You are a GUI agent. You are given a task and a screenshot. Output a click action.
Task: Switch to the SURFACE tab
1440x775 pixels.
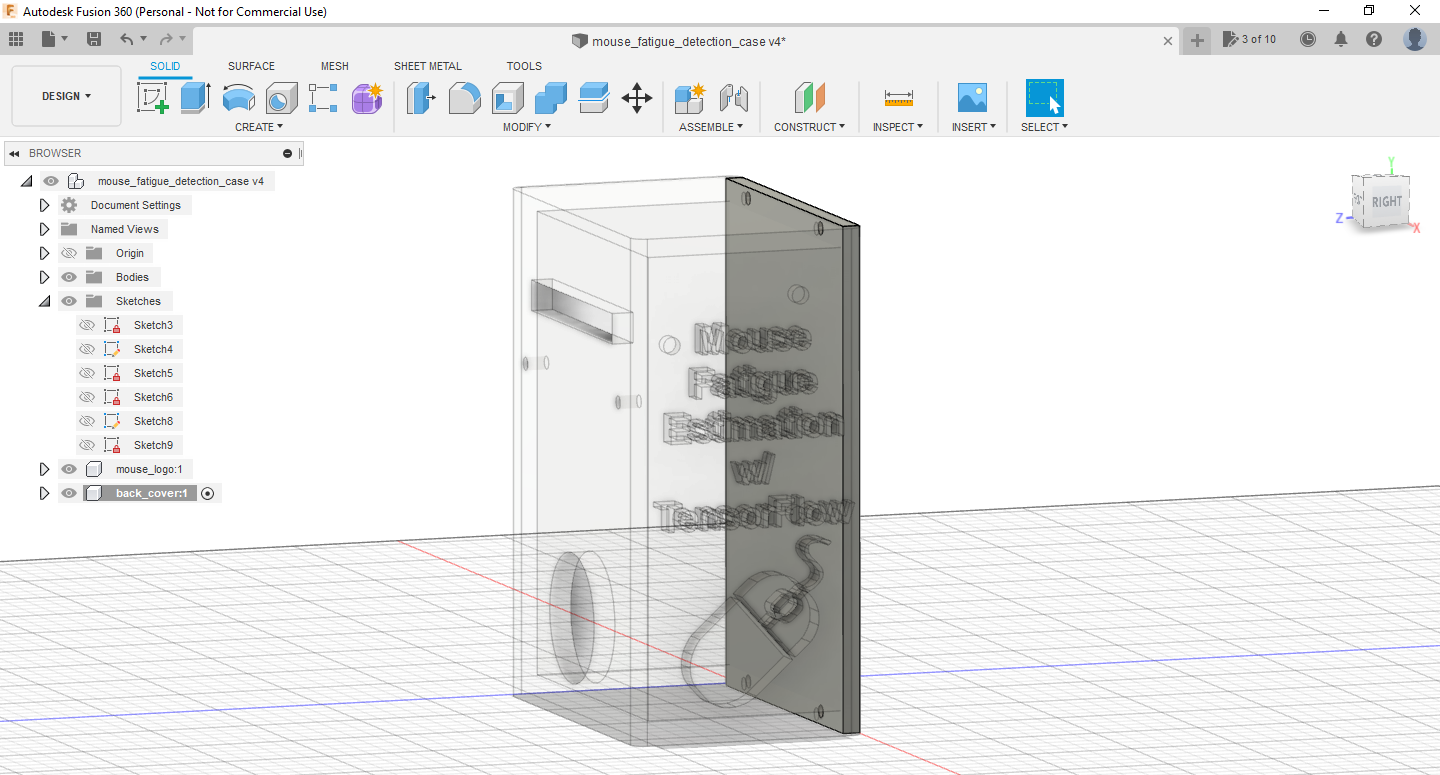click(x=251, y=66)
